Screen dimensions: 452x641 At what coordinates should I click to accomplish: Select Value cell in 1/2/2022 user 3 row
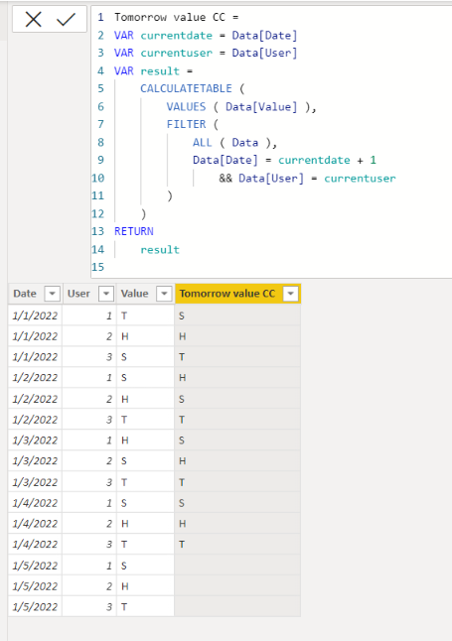pos(145,420)
